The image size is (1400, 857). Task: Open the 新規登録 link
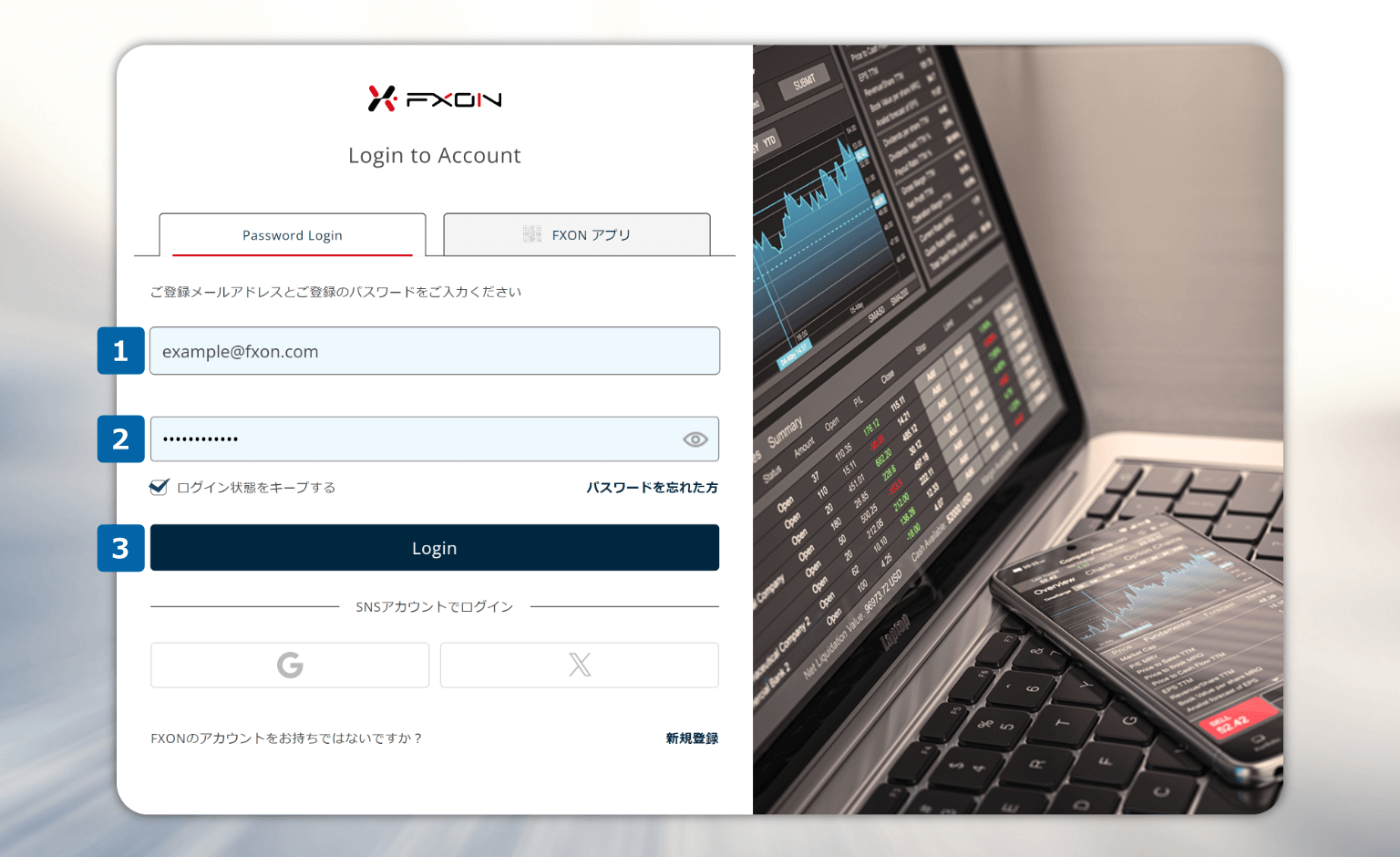(692, 738)
